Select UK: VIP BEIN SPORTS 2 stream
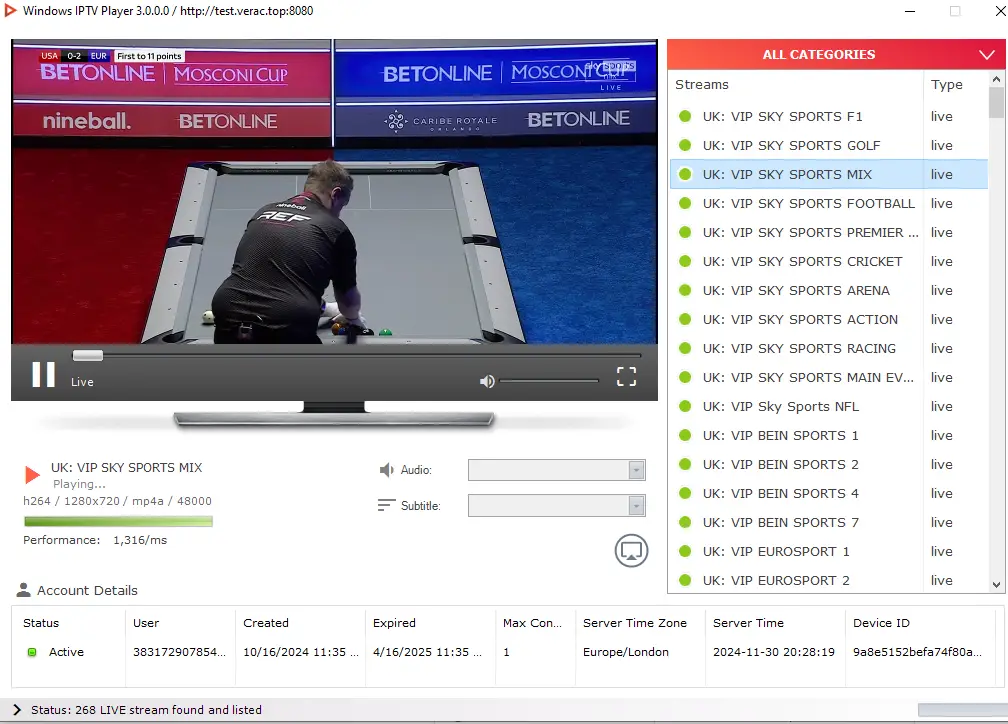This screenshot has height=724, width=1008. pyautogui.click(x=829, y=464)
